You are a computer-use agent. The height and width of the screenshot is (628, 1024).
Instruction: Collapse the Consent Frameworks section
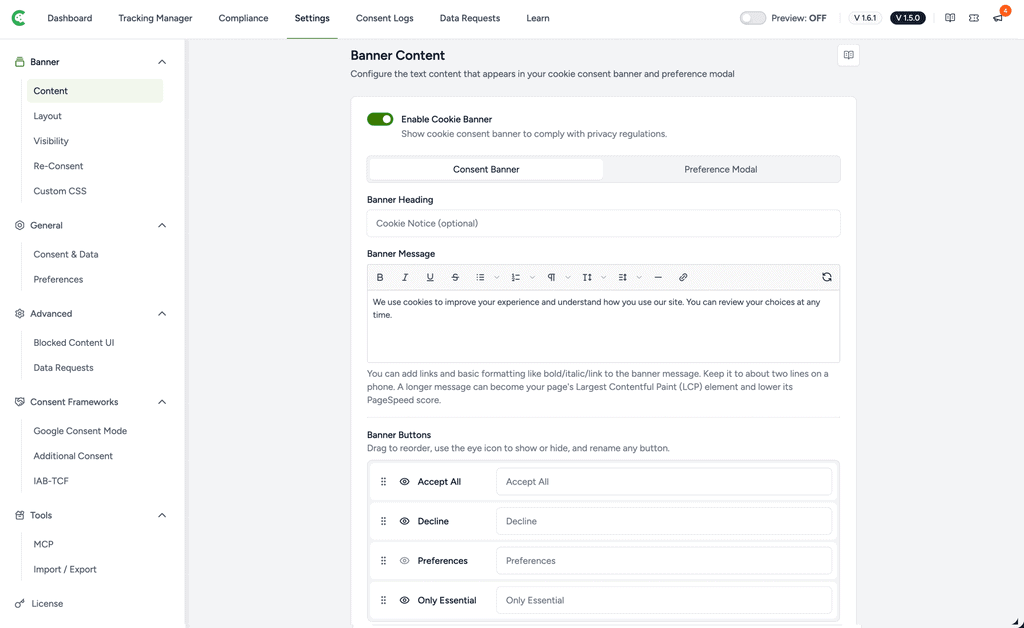(x=162, y=402)
